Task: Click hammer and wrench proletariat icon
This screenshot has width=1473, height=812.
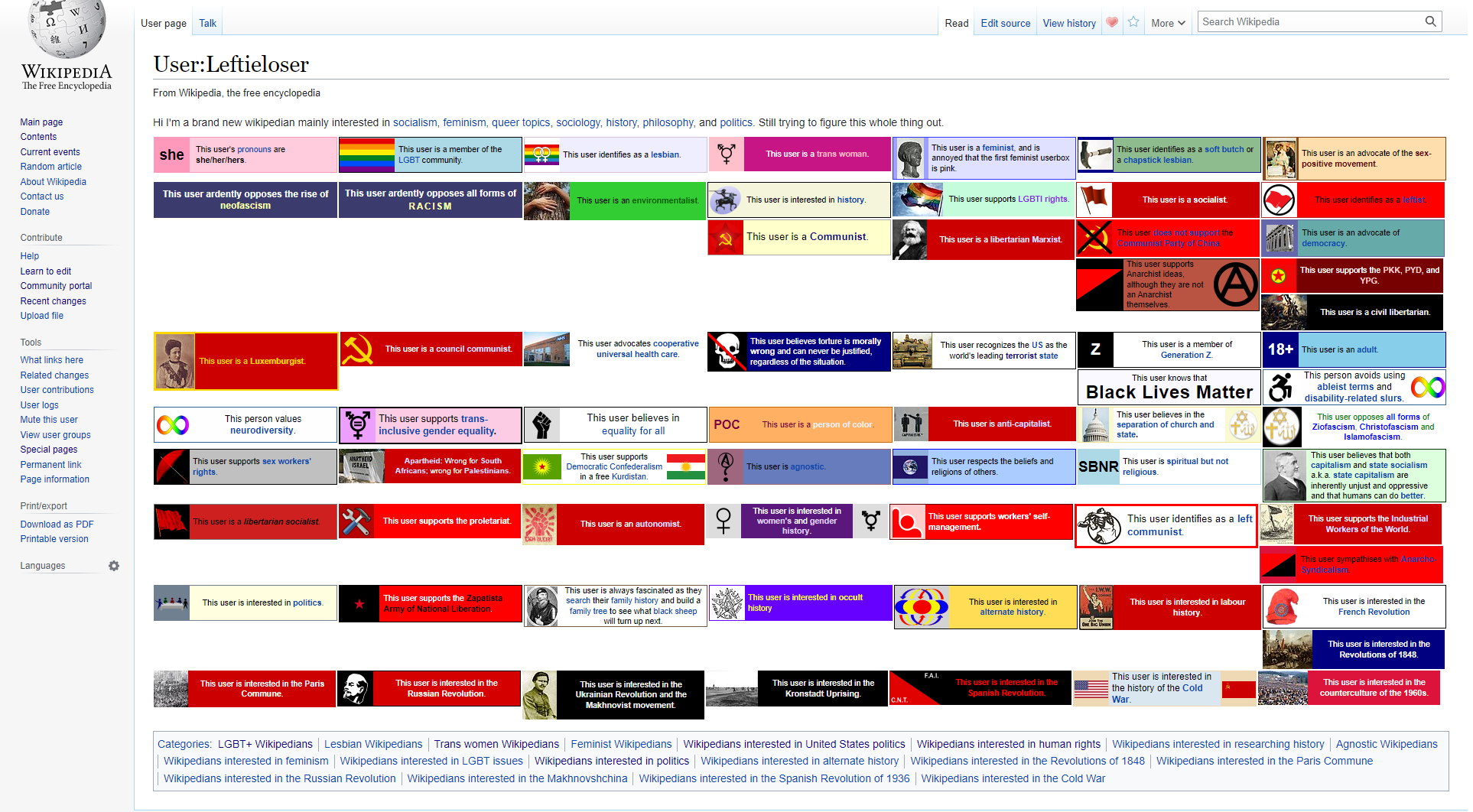Action: click(356, 521)
